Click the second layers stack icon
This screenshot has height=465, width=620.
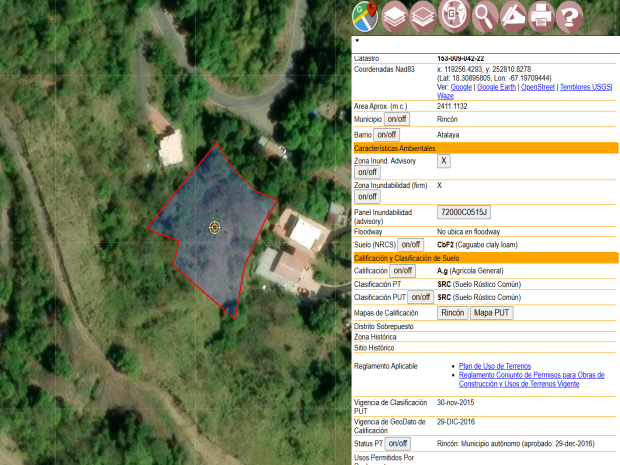point(423,15)
